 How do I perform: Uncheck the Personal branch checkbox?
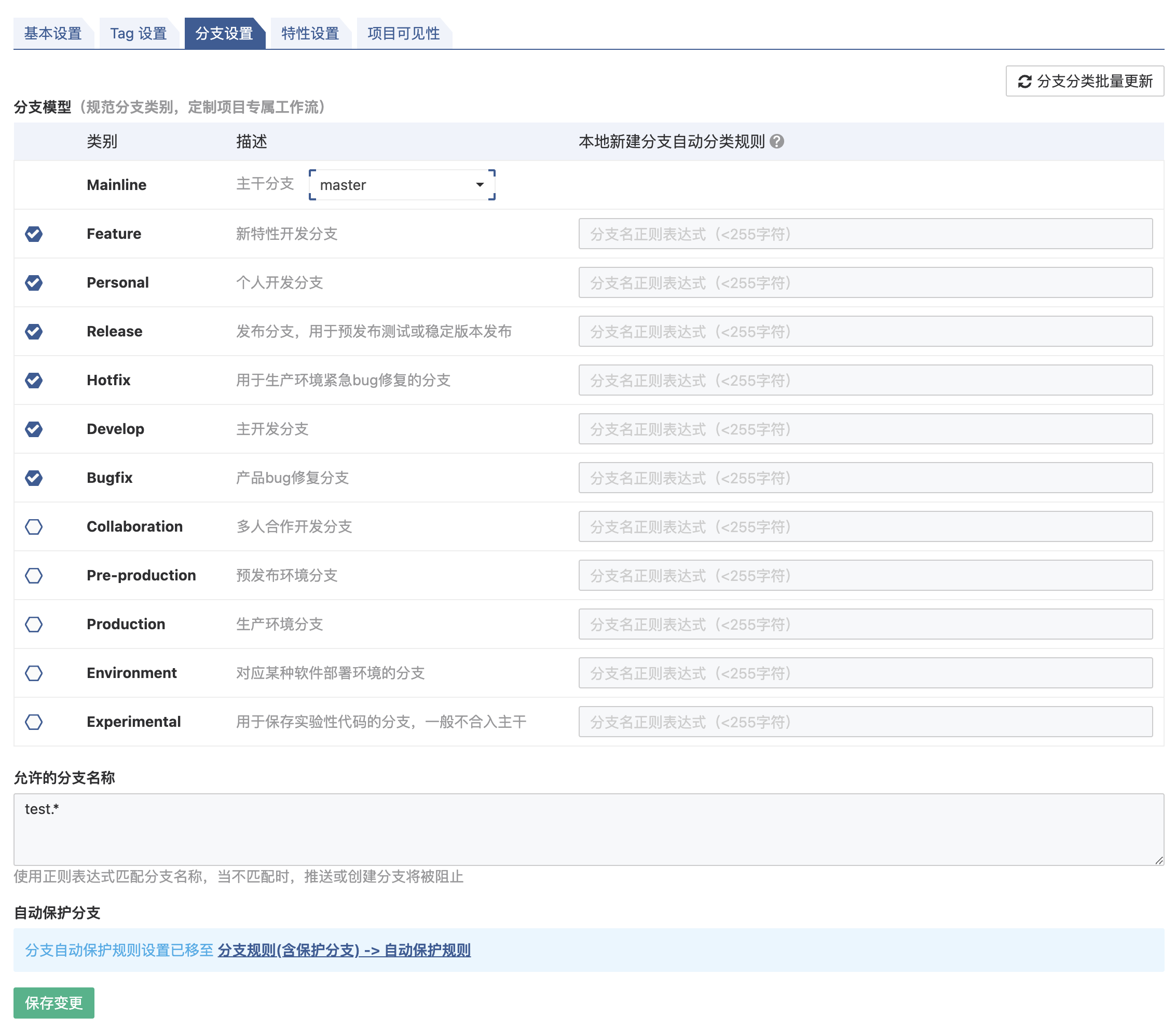point(34,283)
